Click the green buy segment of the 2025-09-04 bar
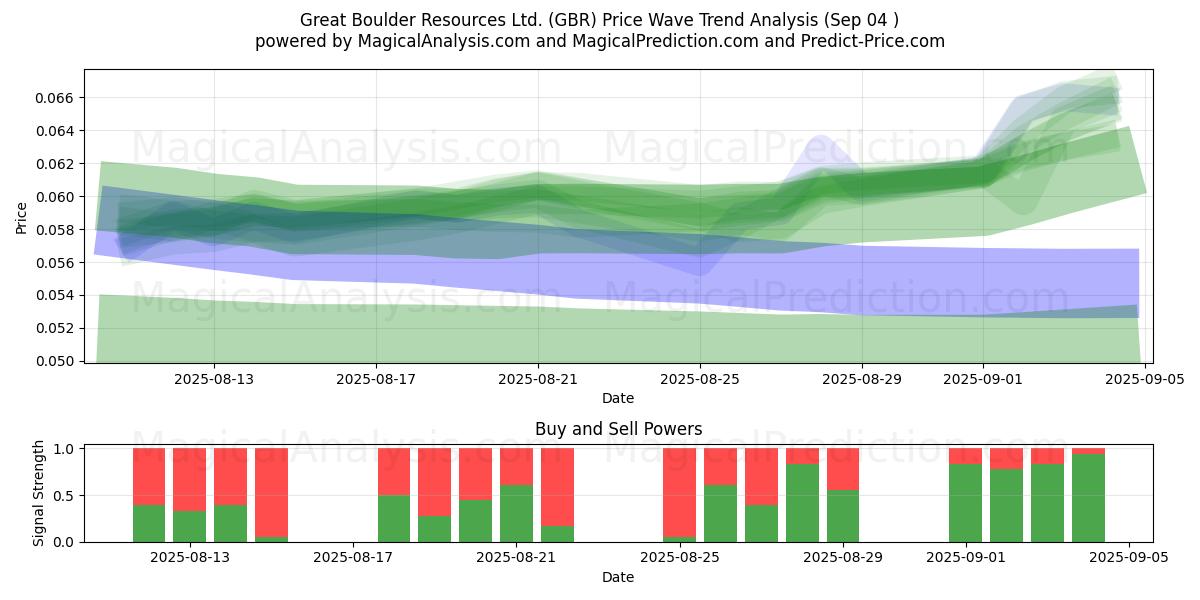 coord(1088,498)
